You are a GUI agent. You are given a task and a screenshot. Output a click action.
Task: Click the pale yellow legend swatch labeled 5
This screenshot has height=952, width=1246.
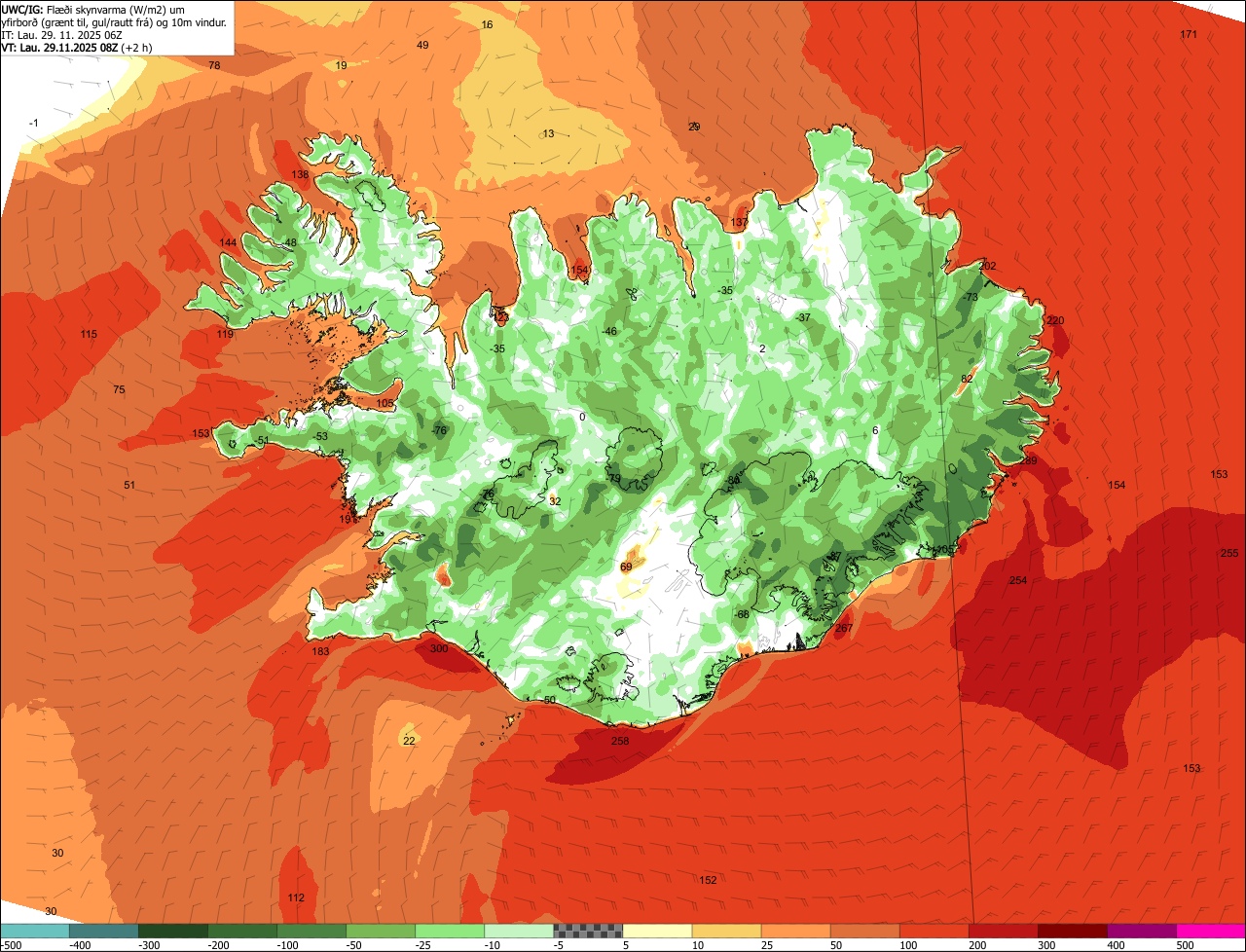[x=657, y=931]
